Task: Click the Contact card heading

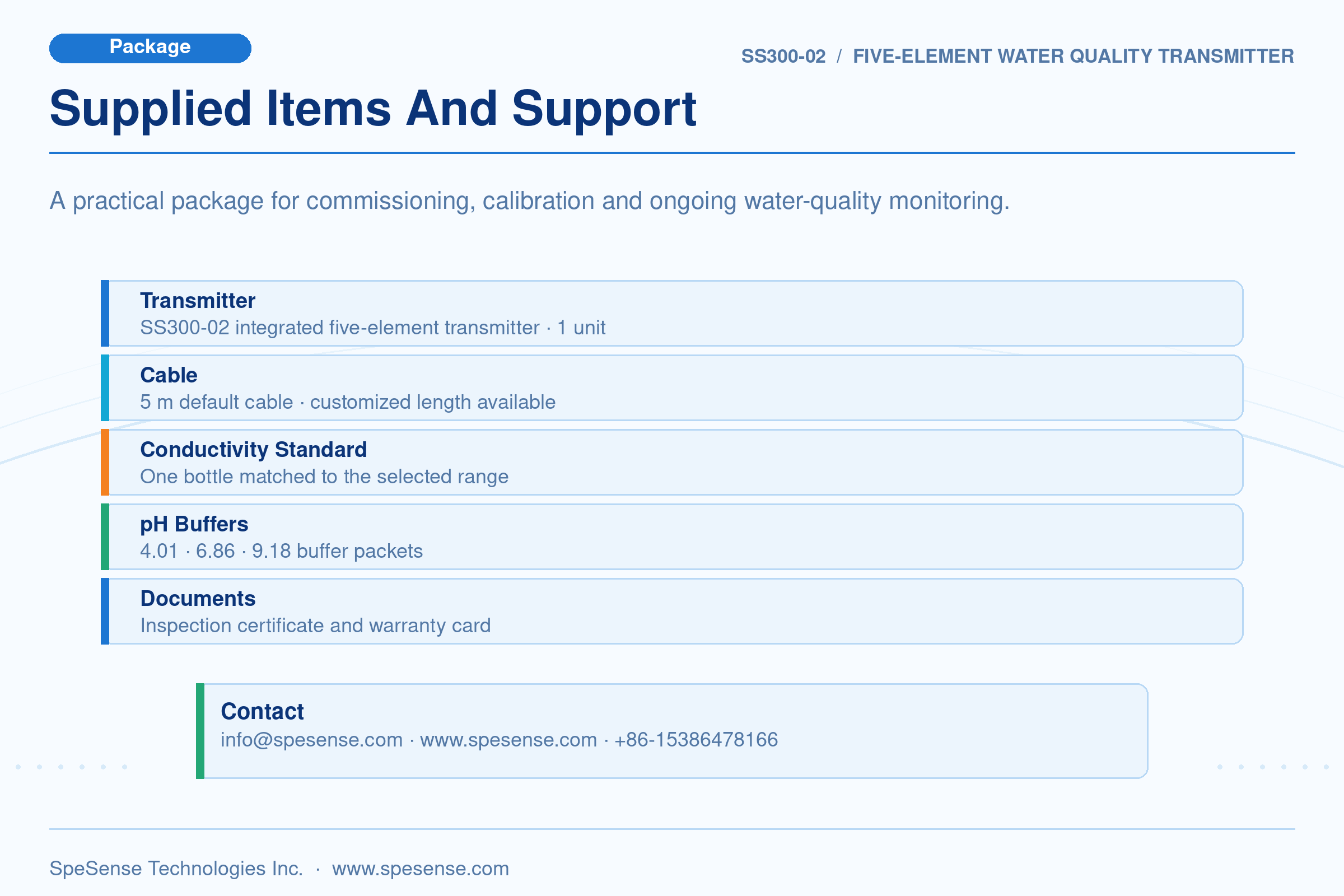Action: pos(262,711)
